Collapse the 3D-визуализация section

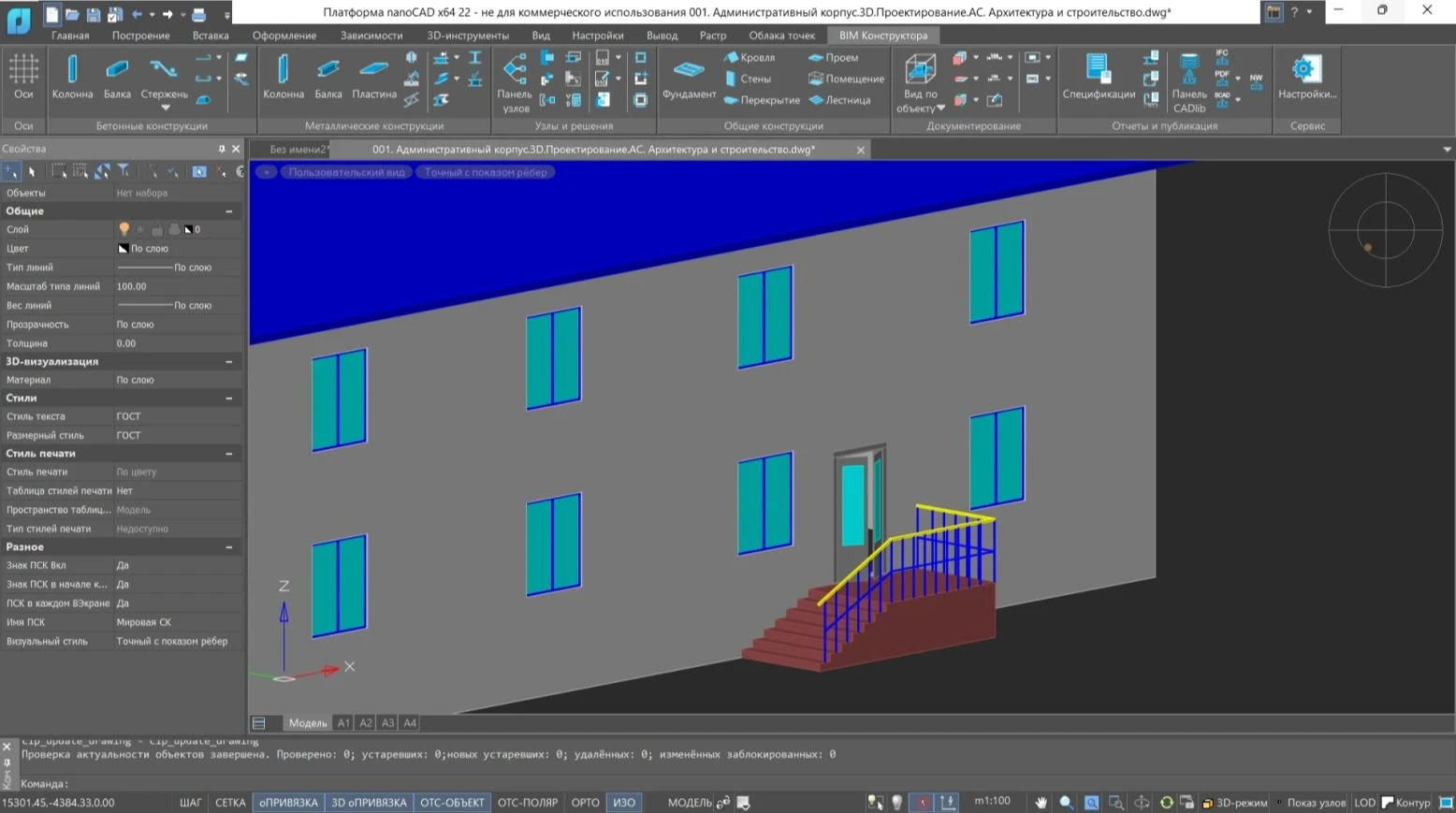[x=229, y=361]
